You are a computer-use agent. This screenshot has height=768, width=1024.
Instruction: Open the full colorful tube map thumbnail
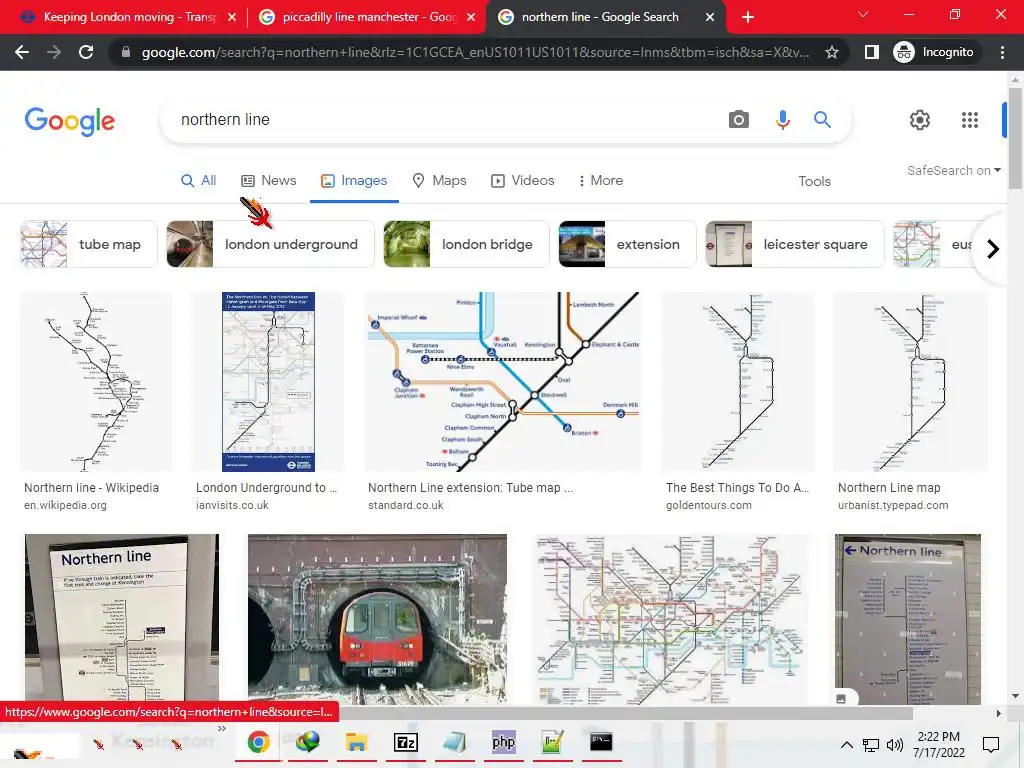[x=671, y=619]
